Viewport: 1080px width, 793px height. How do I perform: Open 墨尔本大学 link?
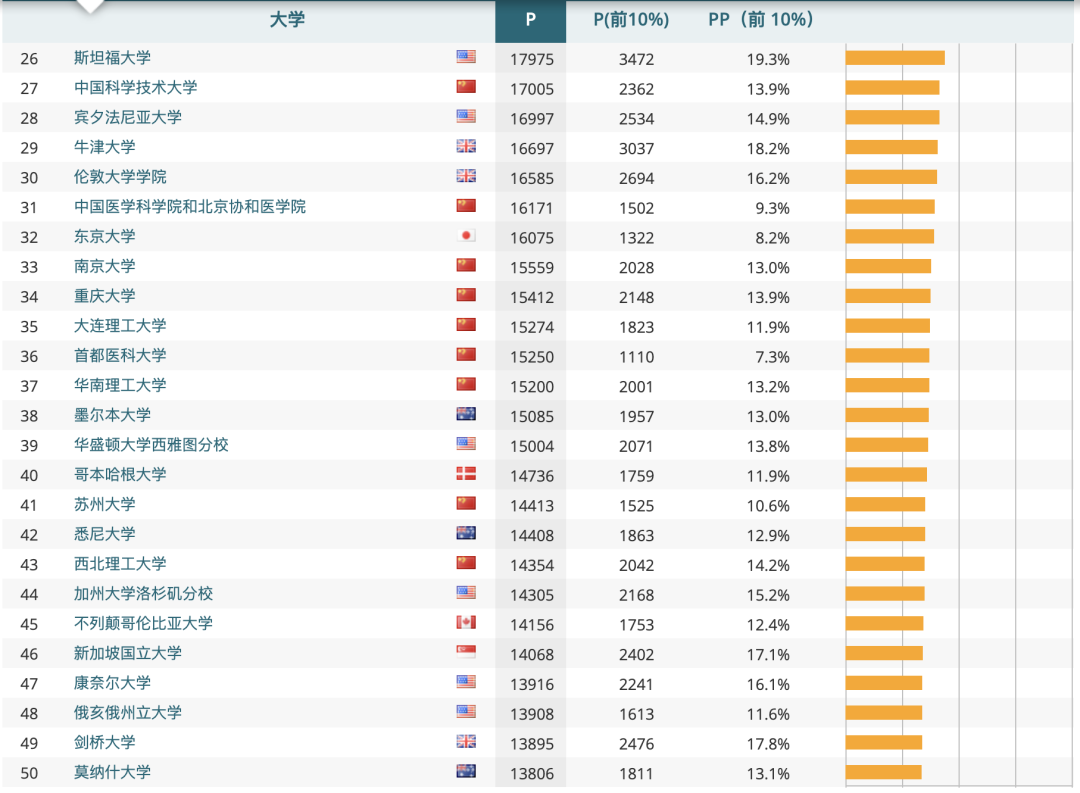pos(112,415)
